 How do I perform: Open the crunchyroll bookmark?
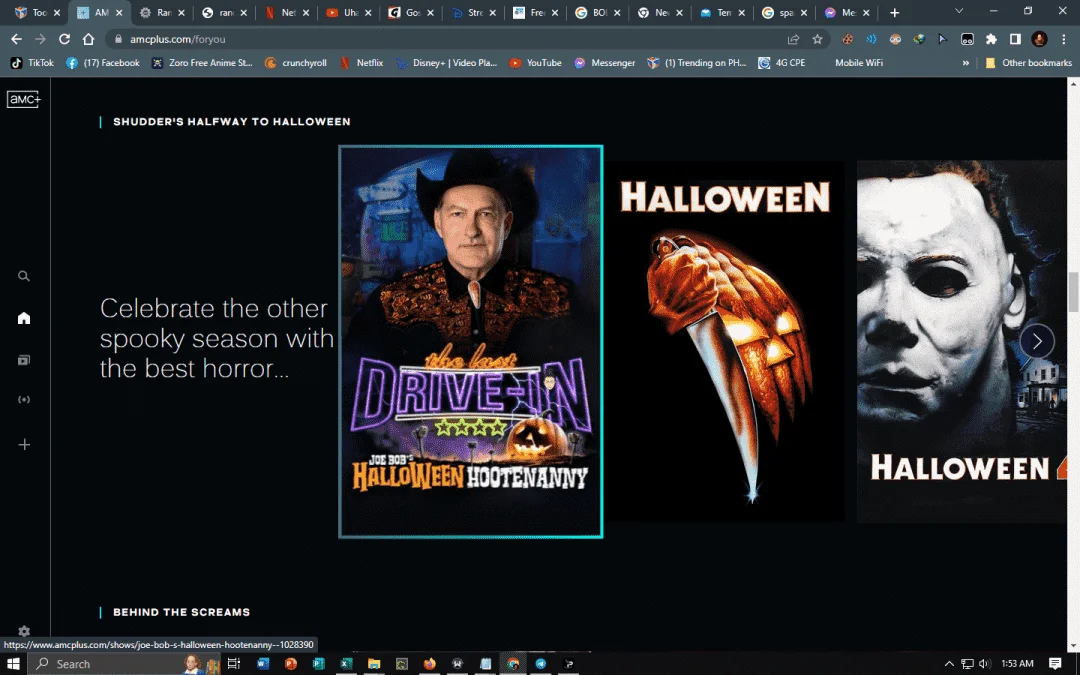(x=295, y=63)
